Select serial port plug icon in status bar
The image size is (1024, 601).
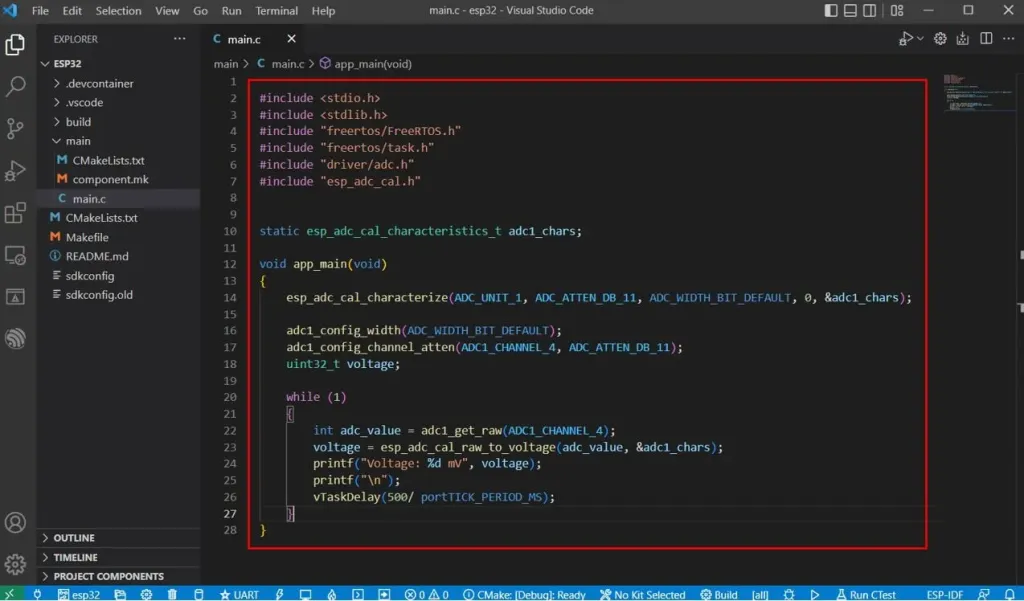click(x=37, y=594)
